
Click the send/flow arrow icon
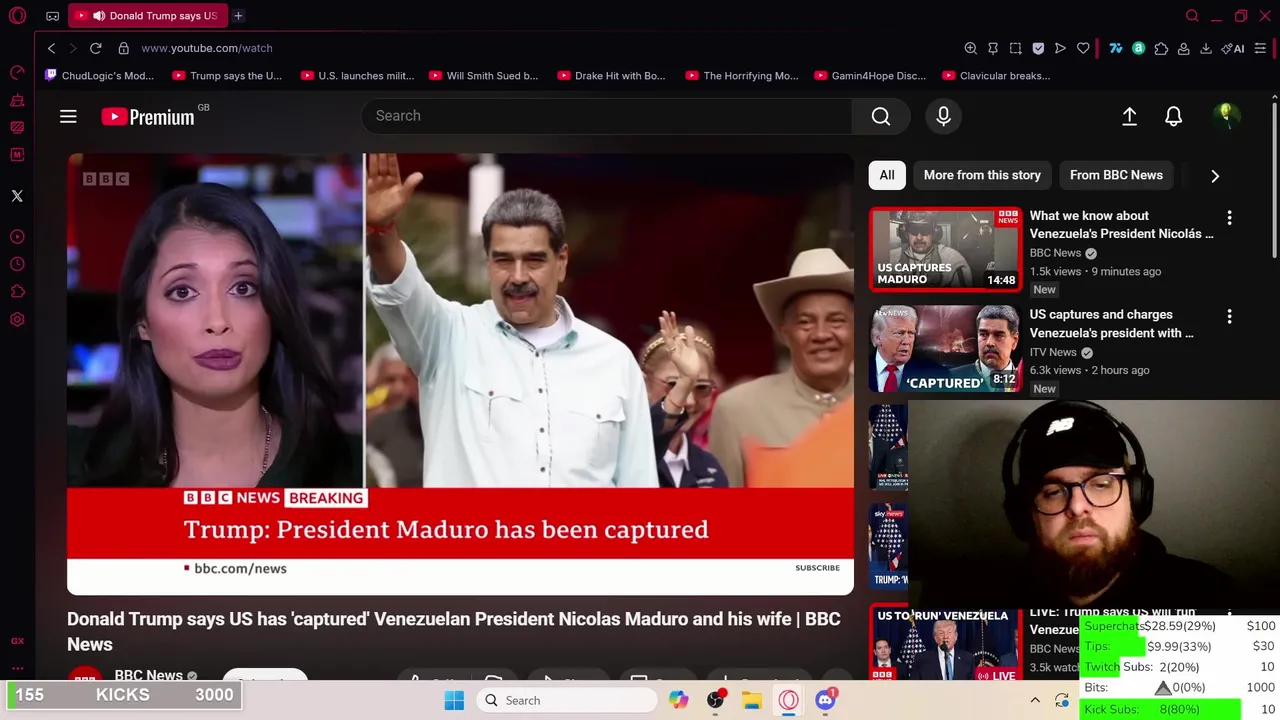(x=1060, y=48)
